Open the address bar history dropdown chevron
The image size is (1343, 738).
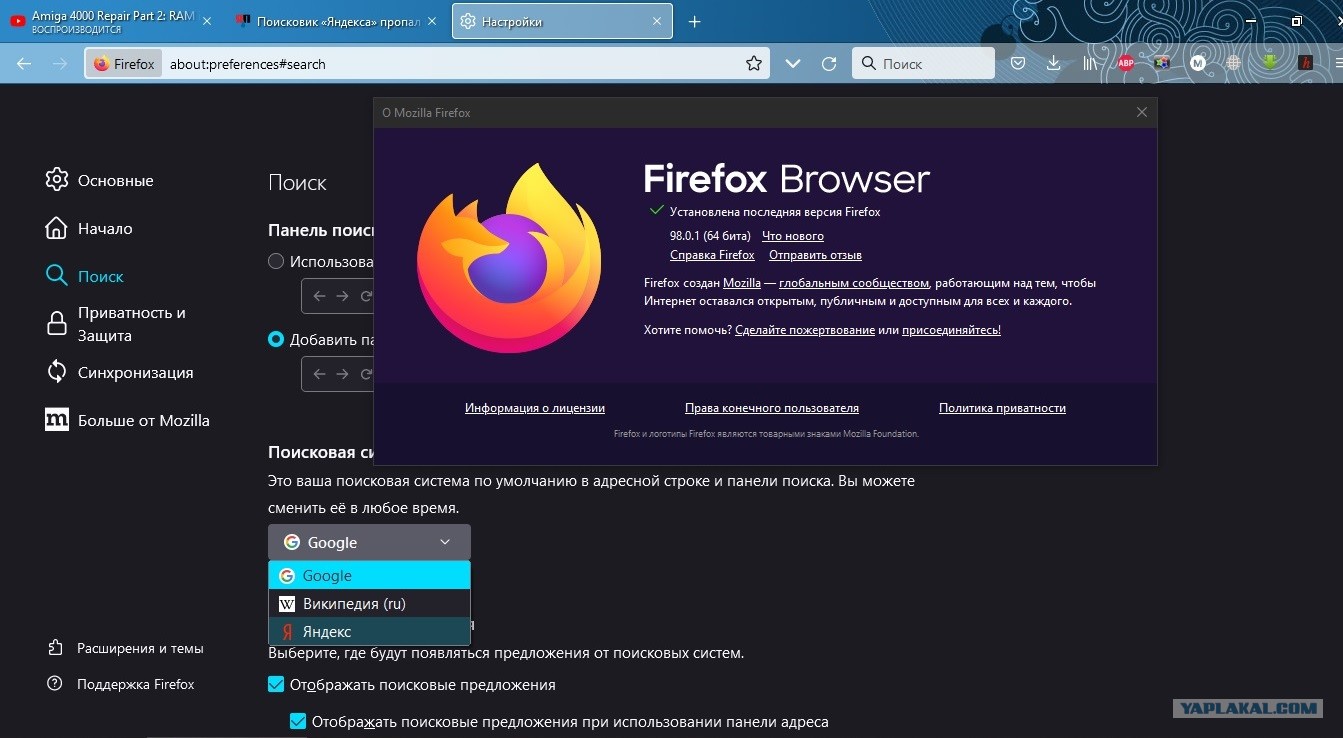(793, 63)
